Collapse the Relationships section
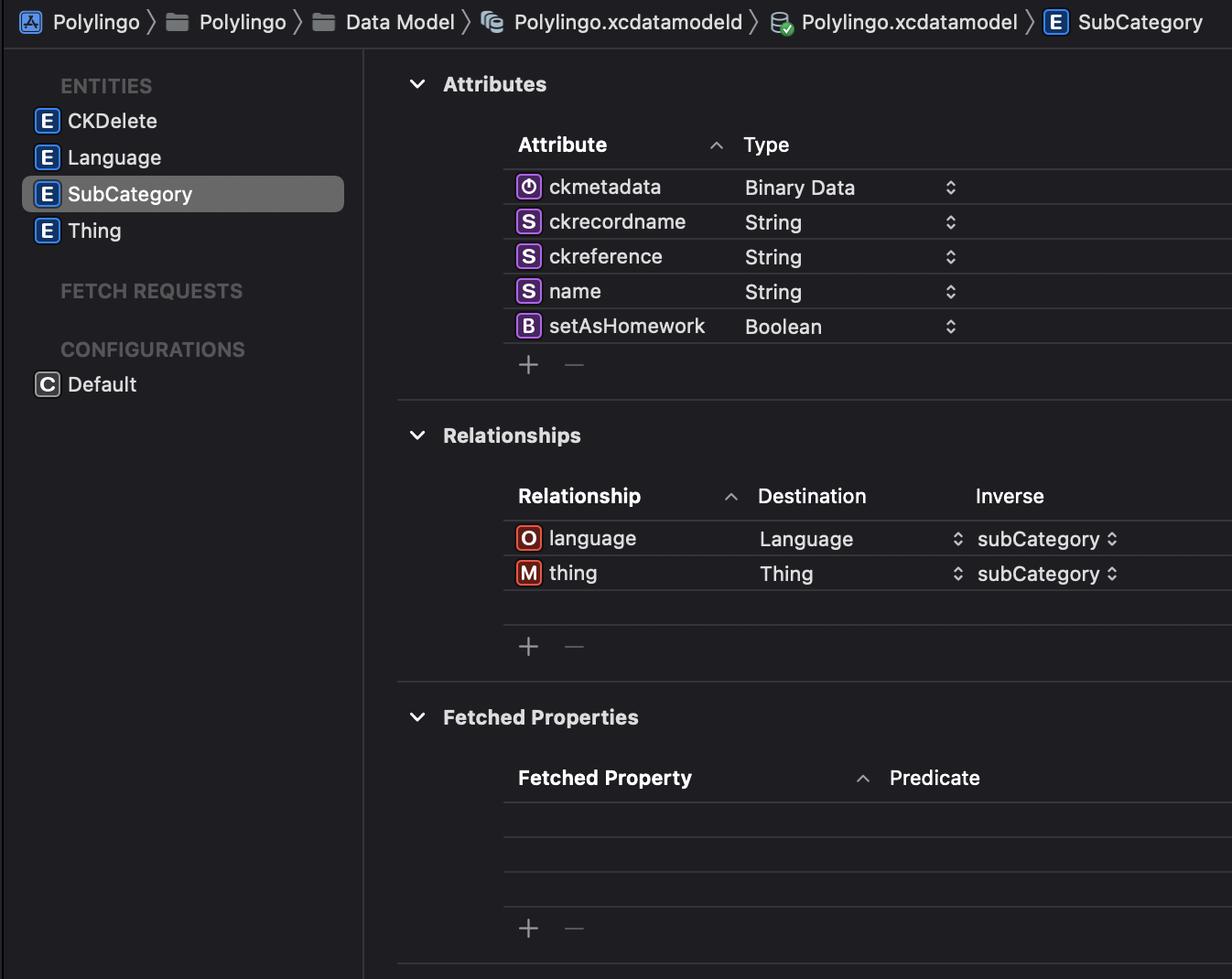The width and height of the screenshot is (1232, 979). coord(417,436)
